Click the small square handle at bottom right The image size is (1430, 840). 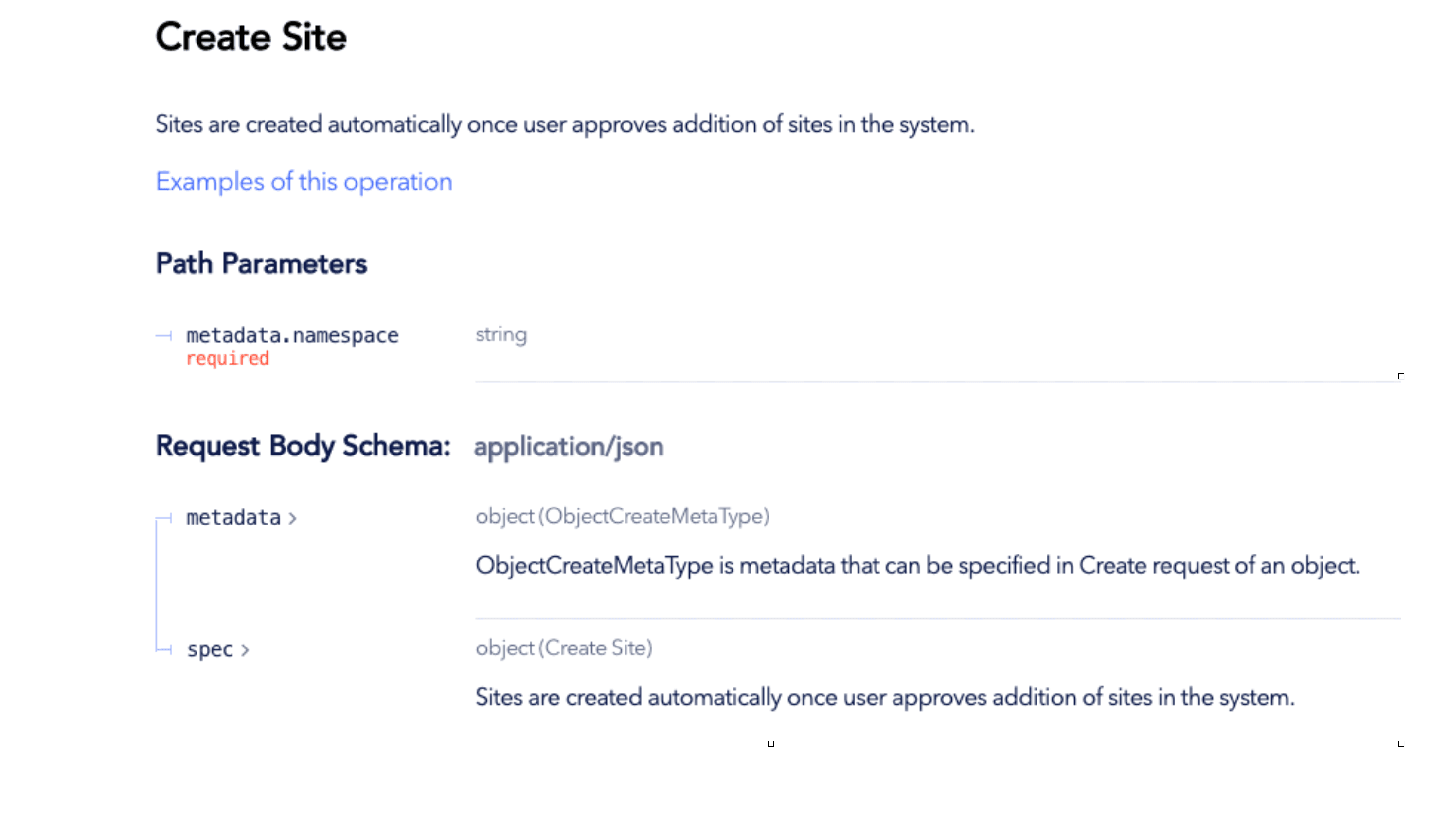coord(1401,744)
